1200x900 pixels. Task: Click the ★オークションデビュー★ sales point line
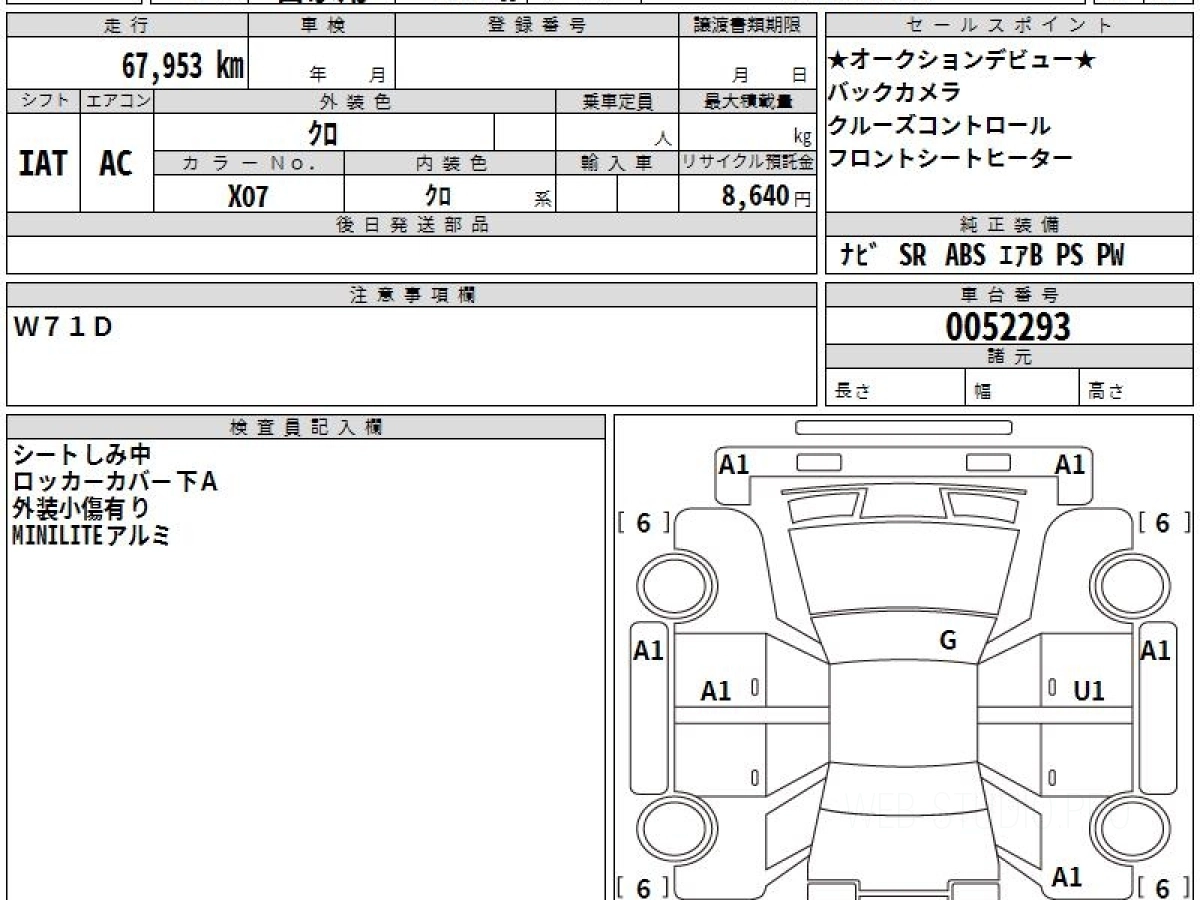coord(963,60)
